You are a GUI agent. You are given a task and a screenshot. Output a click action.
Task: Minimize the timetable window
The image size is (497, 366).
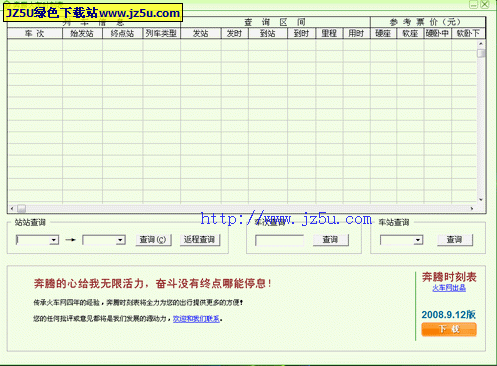[x=473, y=4]
